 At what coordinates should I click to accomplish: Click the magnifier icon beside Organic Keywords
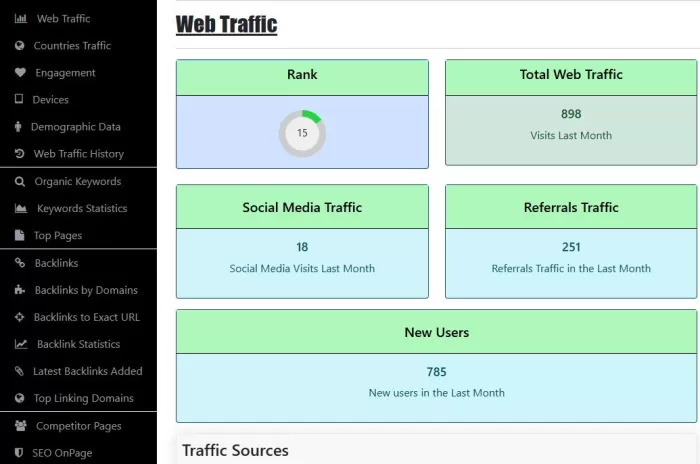pos(20,181)
